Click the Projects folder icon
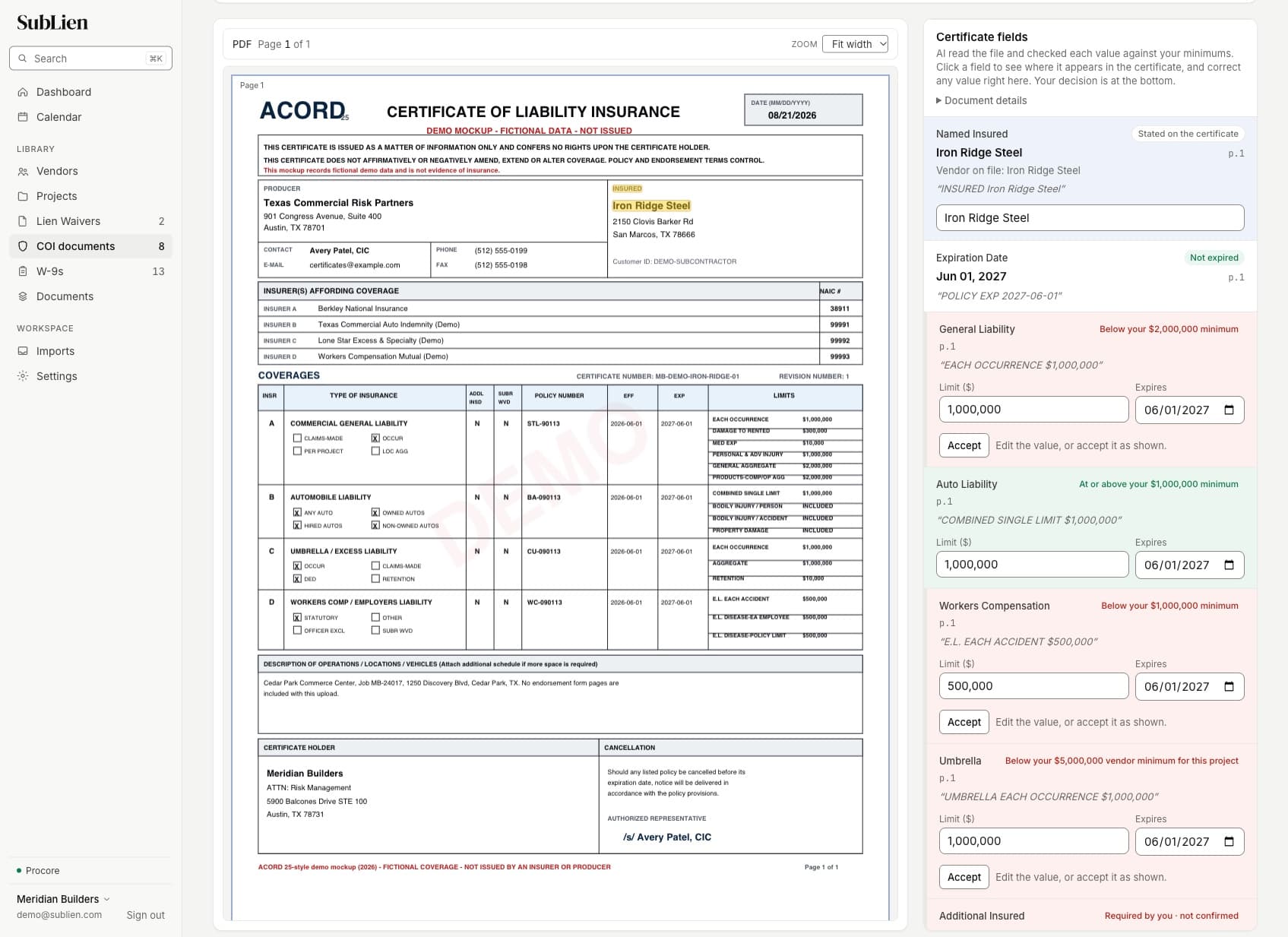 pos(23,196)
